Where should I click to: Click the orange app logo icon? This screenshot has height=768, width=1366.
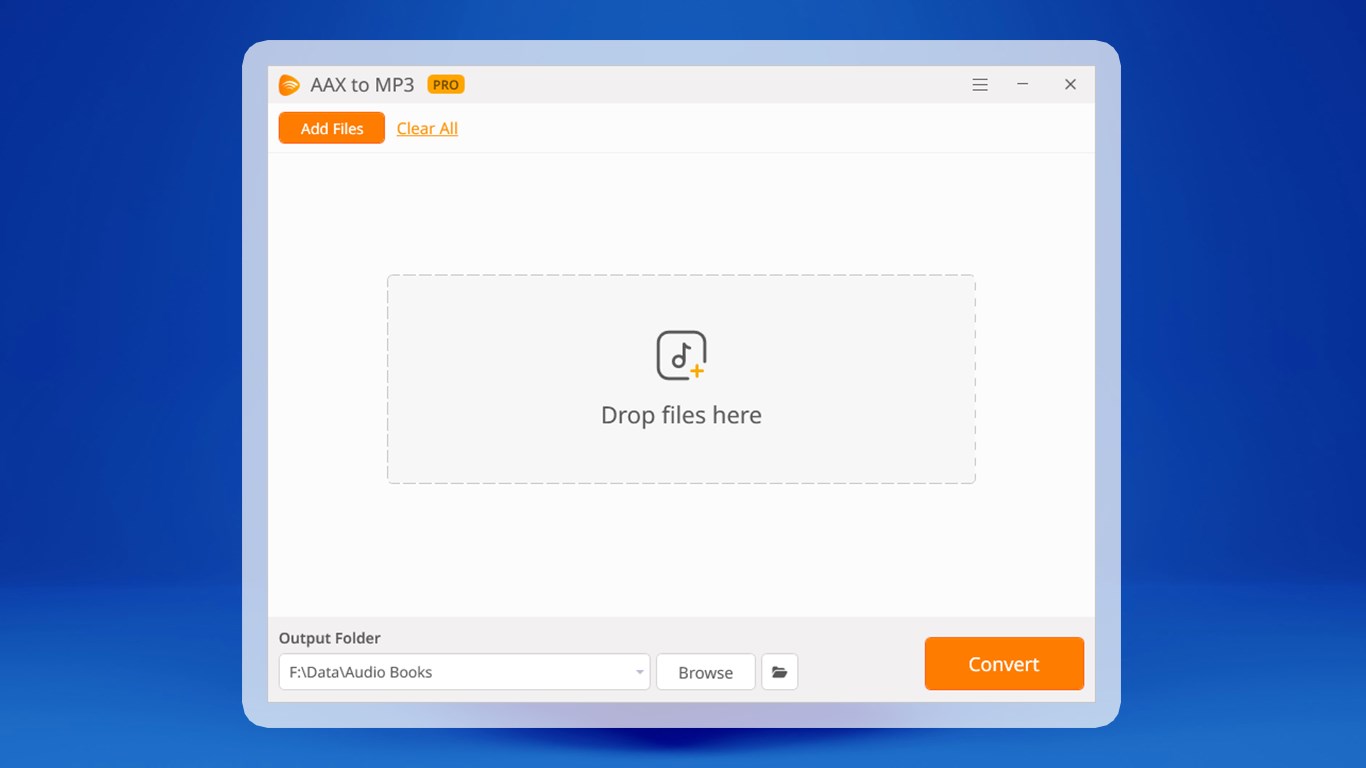[289, 85]
